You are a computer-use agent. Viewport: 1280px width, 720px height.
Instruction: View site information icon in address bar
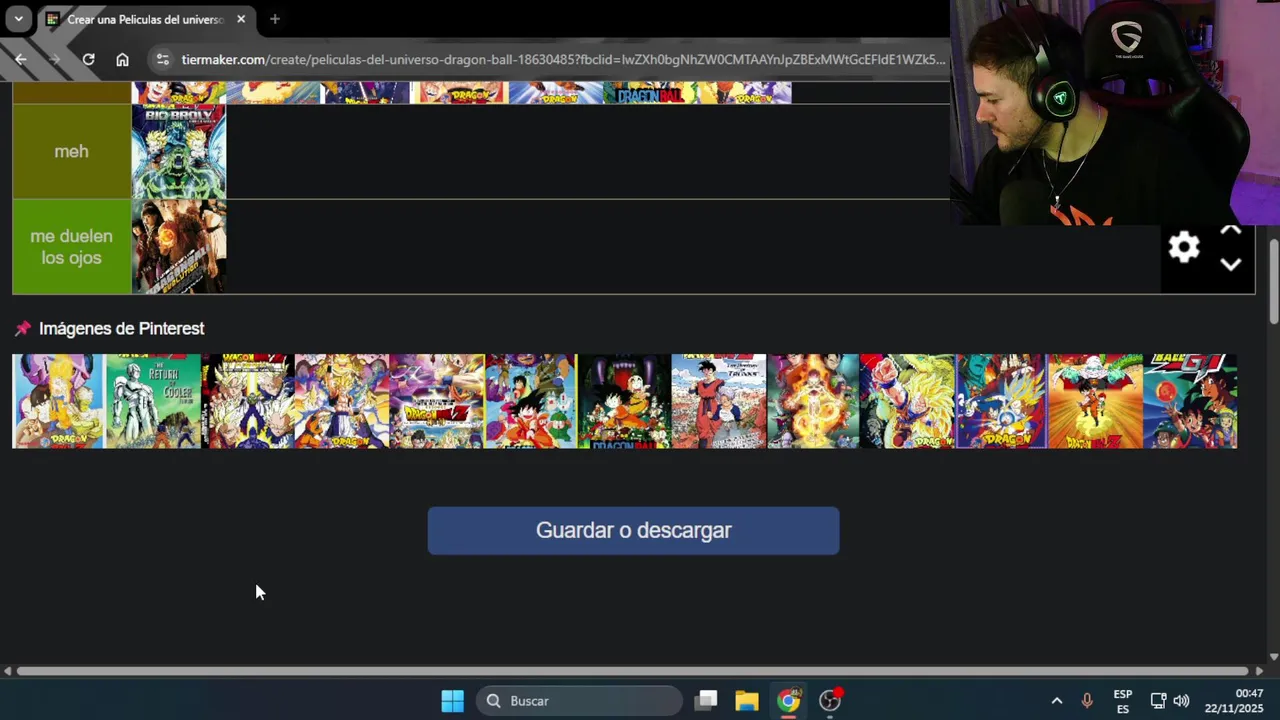click(x=163, y=59)
